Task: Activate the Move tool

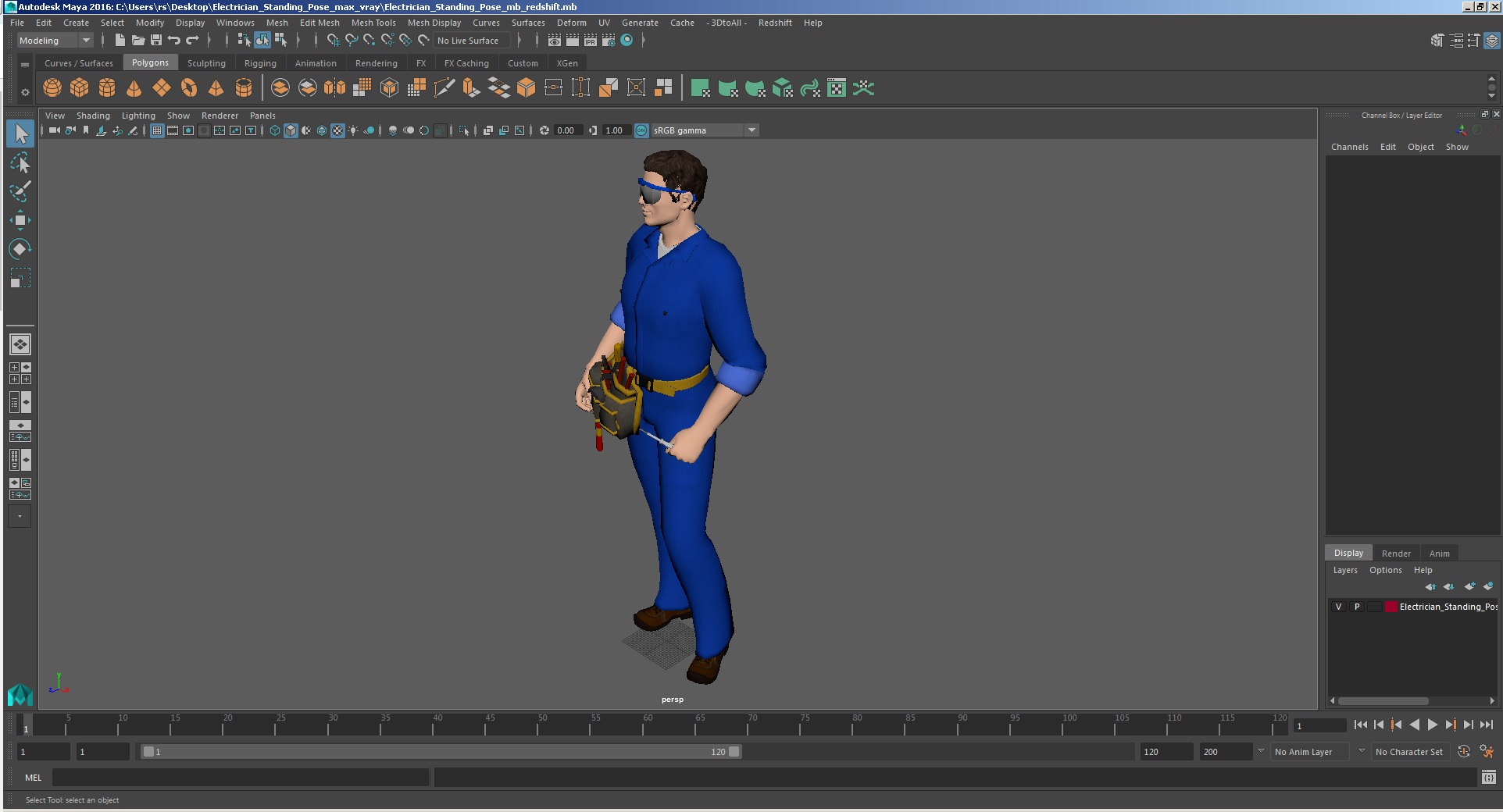Action: [20, 220]
